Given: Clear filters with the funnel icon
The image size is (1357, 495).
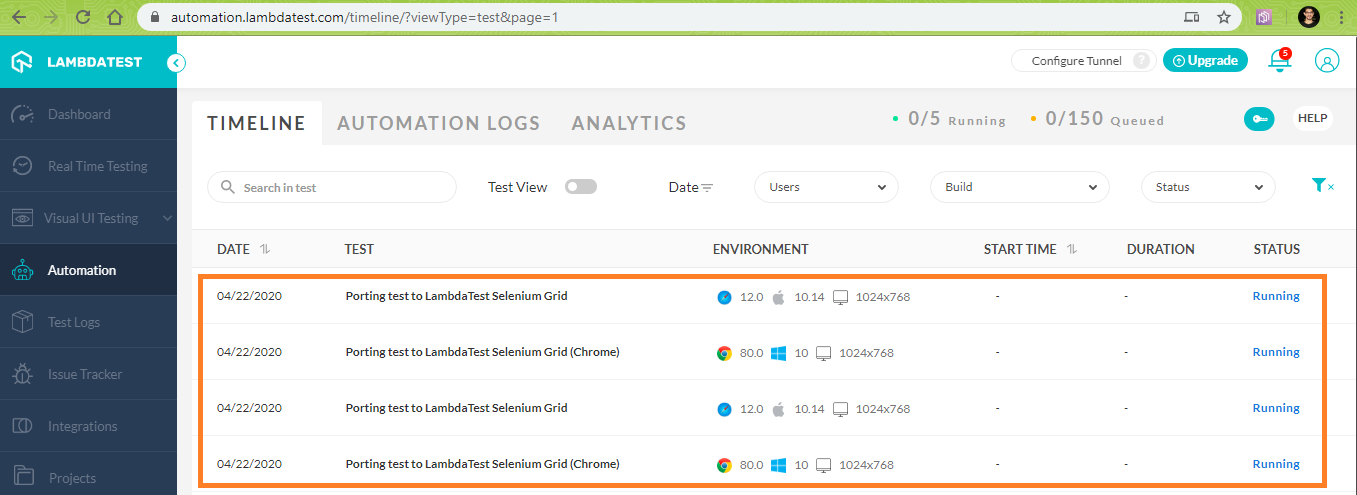Looking at the screenshot, I should (x=1321, y=186).
